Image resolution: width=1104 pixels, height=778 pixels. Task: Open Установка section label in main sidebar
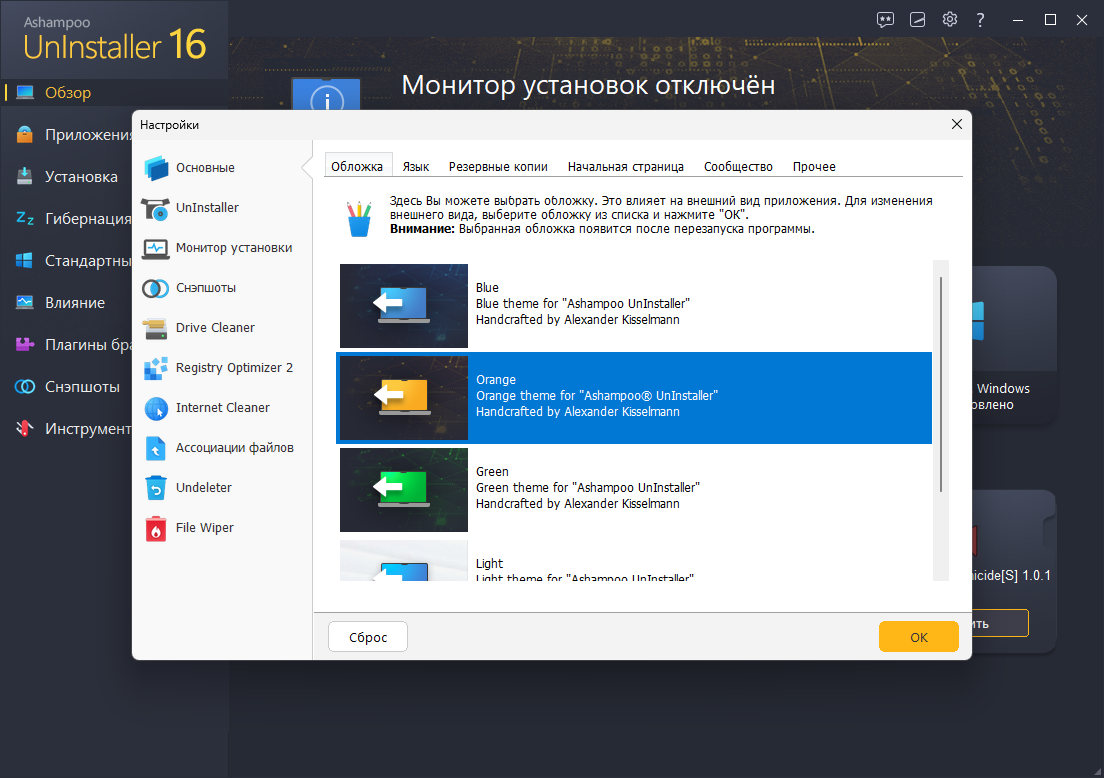coord(82,177)
